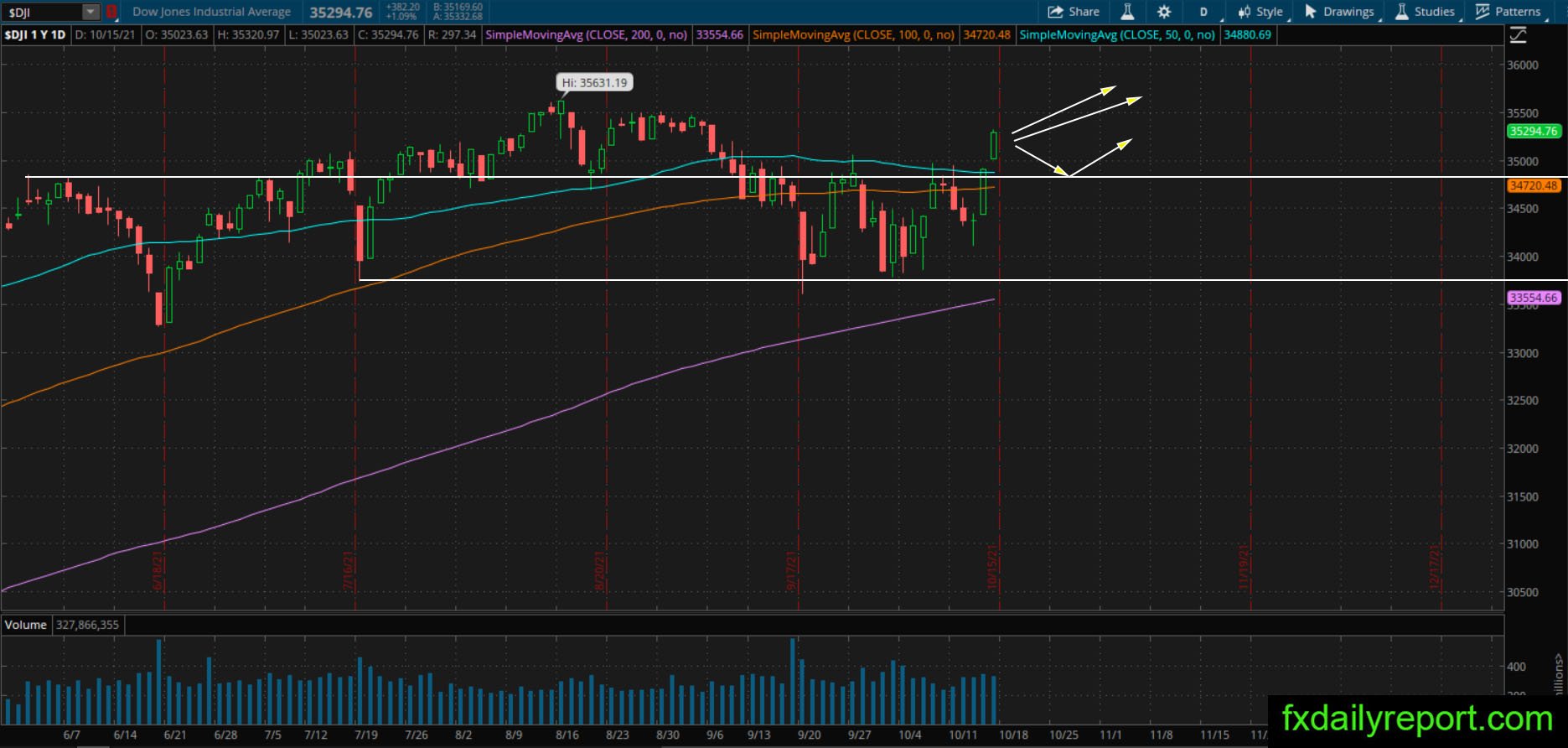Click the $DJI 1 Y 1D chart label
The height and width of the screenshot is (748, 1568).
35,35
